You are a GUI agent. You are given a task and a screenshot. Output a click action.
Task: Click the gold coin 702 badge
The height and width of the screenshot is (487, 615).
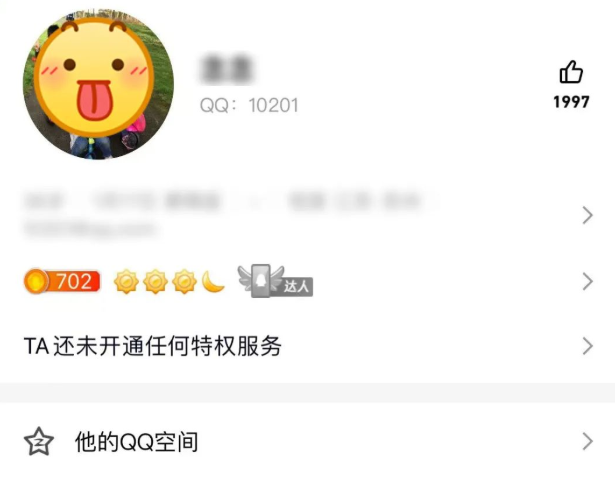(x=62, y=281)
